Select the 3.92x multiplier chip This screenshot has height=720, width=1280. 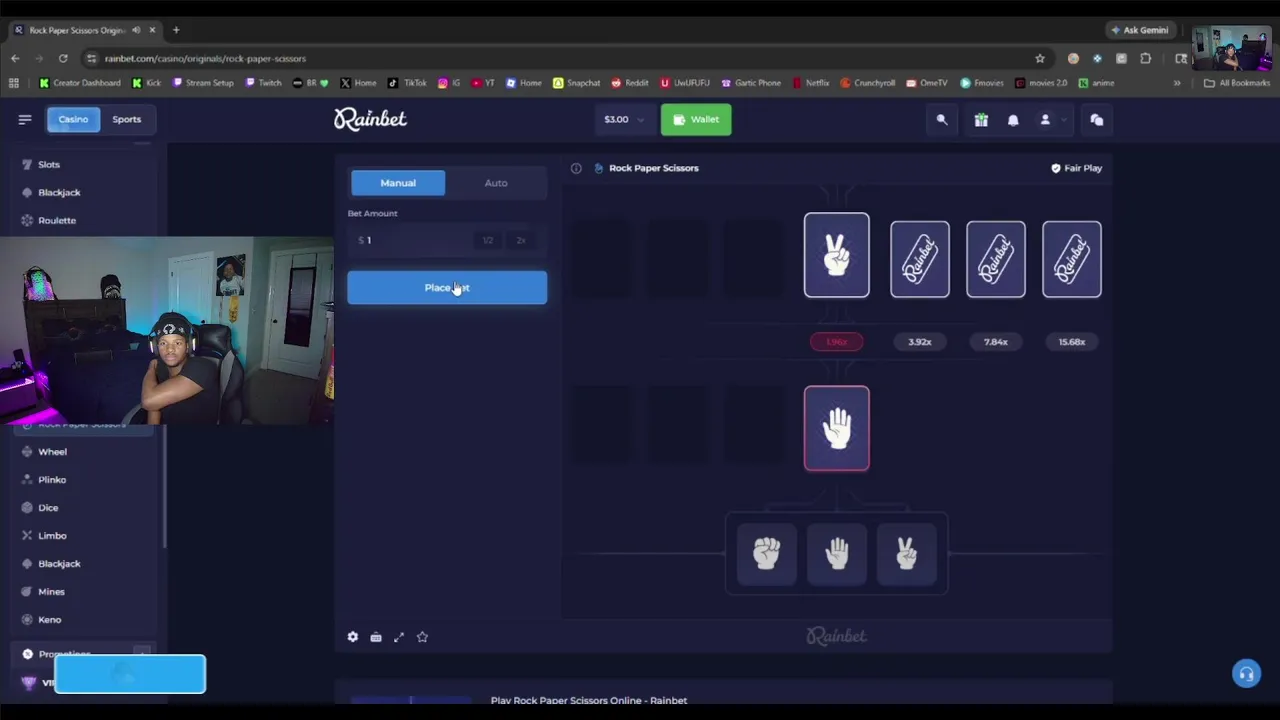tap(920, 342)
